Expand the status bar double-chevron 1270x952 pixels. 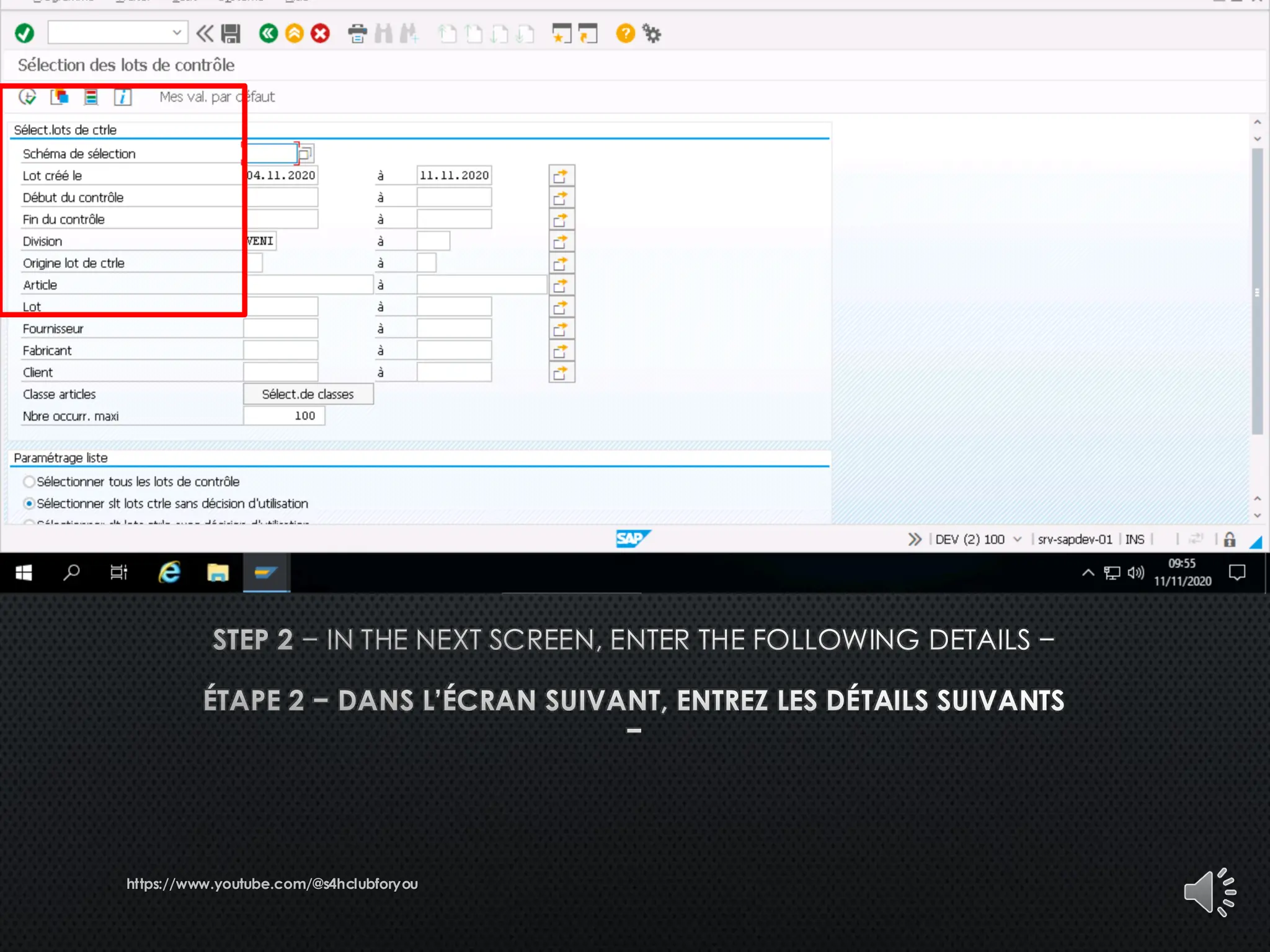915,539
